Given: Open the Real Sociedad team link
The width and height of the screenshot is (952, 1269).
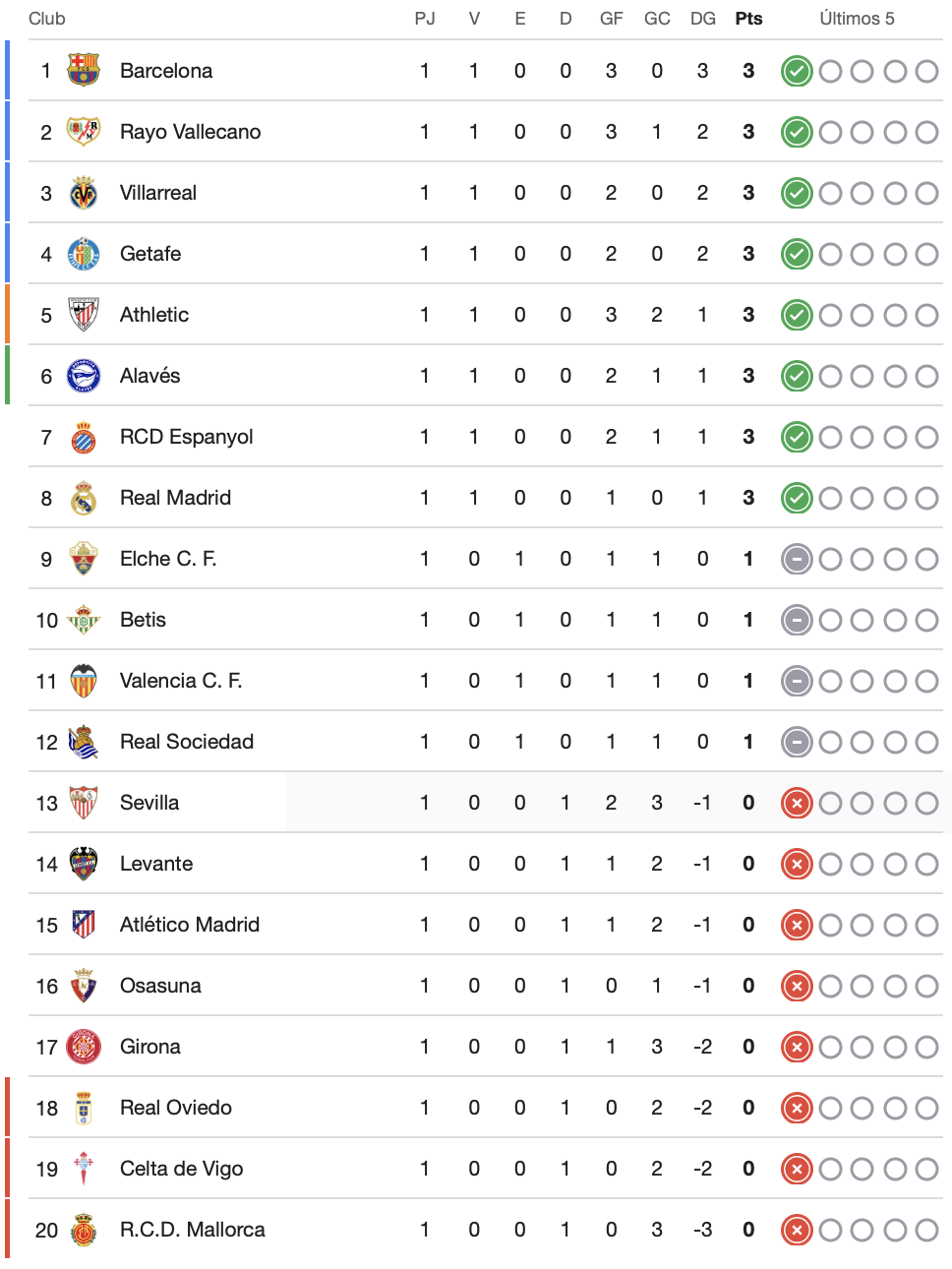Looking at the screenshot, I should tap(187, 742).
